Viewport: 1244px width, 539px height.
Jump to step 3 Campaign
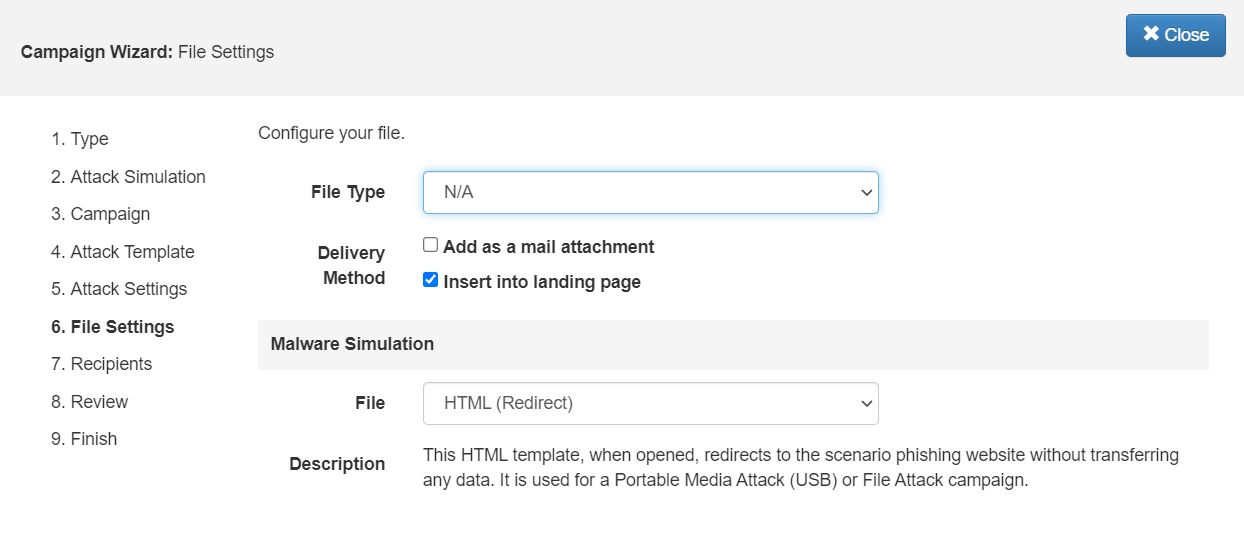coord(100,214)
